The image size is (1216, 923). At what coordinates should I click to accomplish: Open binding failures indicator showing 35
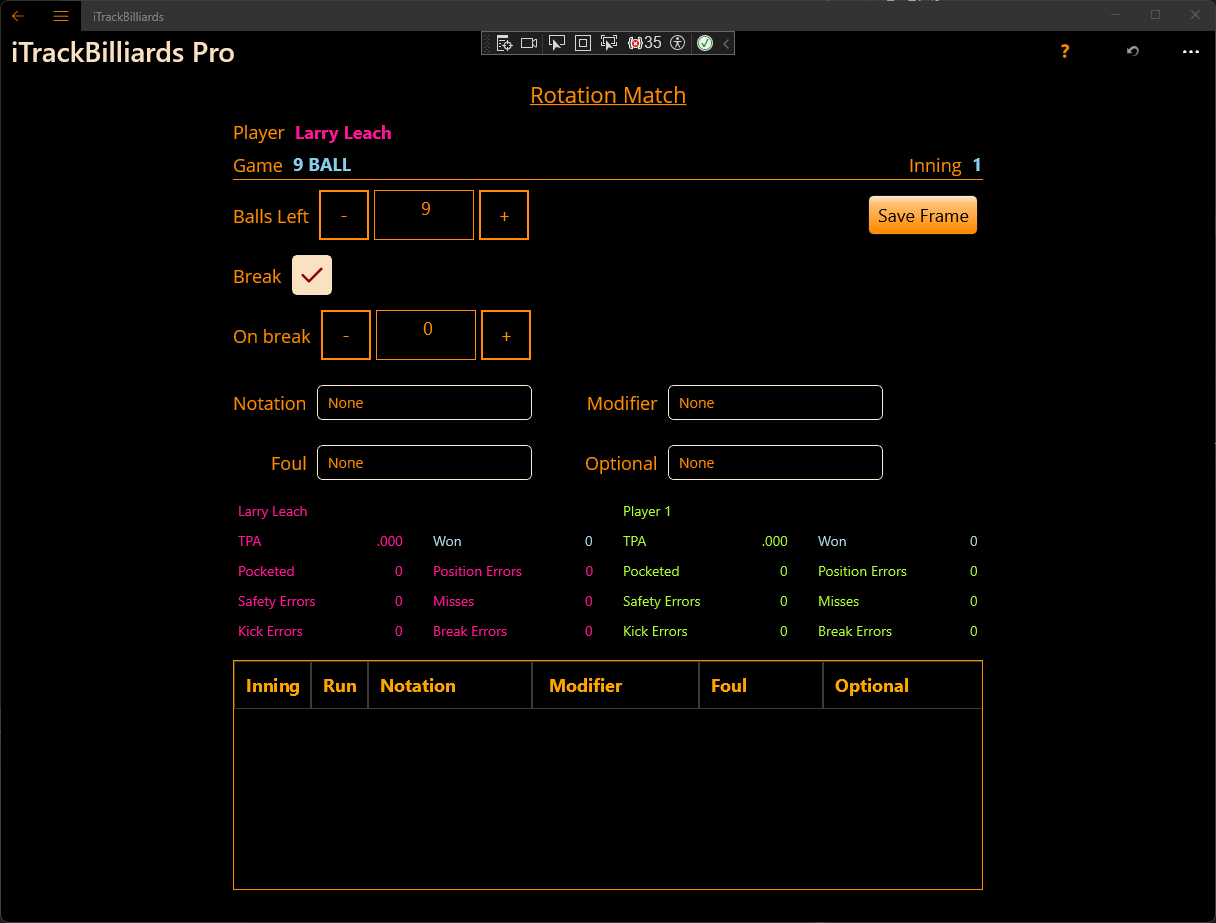pyautogui.click(x=645, y=43)
